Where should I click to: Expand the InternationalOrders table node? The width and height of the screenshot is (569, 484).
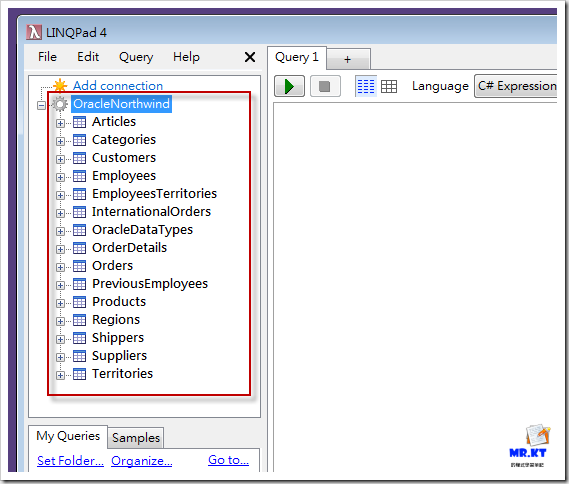click(x=61, y=213)
